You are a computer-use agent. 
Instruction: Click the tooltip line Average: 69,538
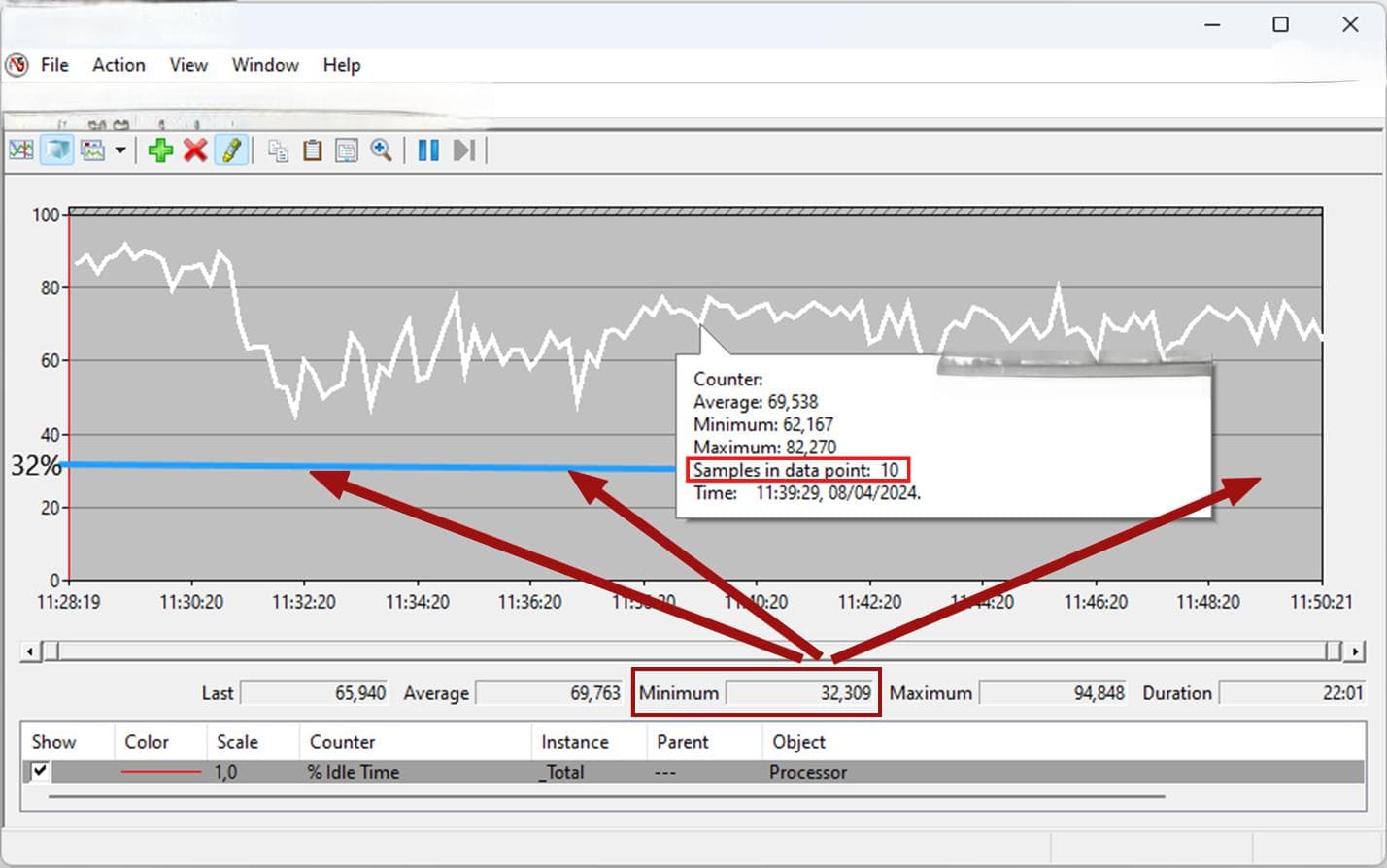(x=756, y=402)
